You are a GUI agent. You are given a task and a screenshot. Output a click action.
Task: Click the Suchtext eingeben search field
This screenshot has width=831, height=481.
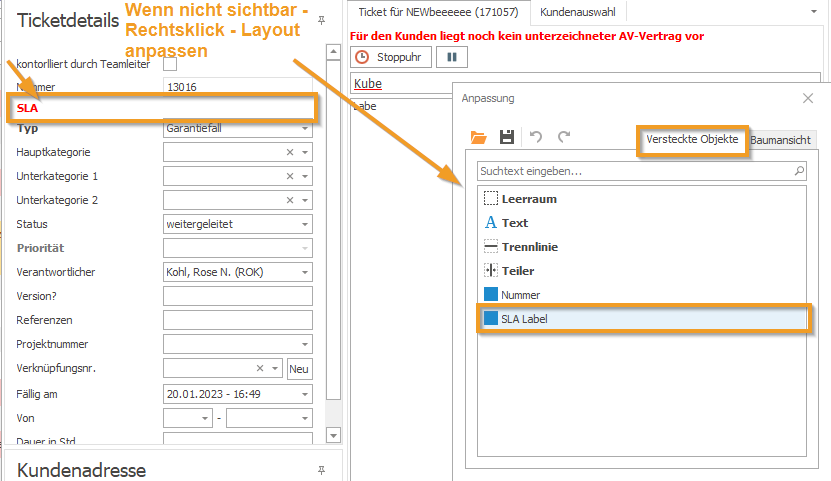point(634,171)
